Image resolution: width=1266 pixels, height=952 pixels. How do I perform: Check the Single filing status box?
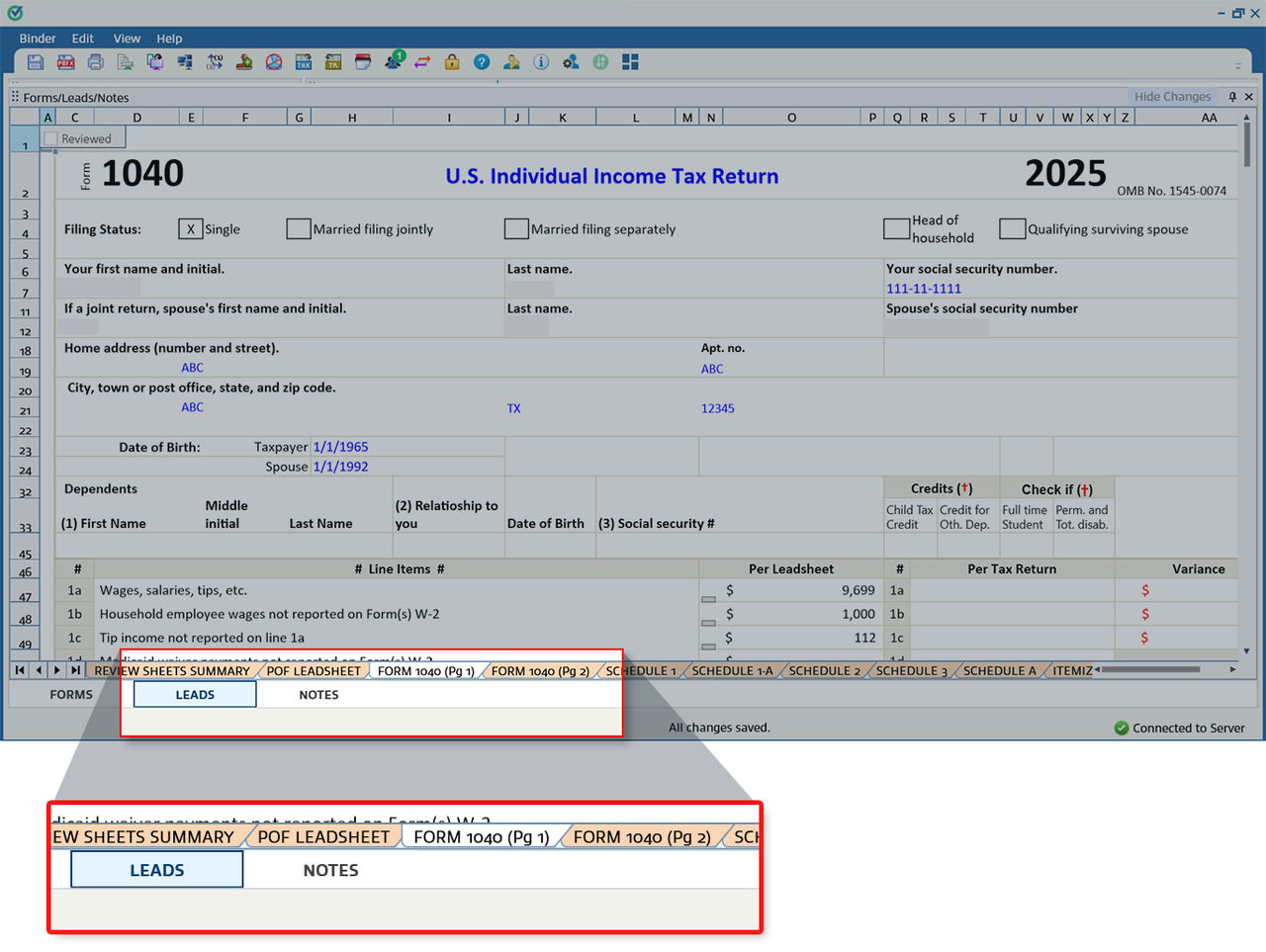(x=189, y=228)
